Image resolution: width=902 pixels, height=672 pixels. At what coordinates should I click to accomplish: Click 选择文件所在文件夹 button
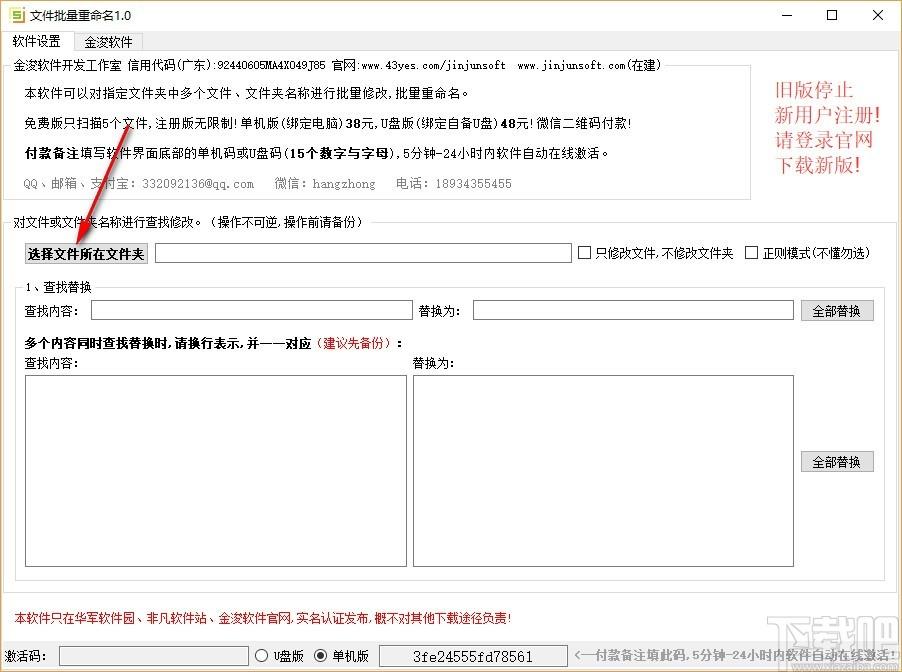click(x=86, y=254)
